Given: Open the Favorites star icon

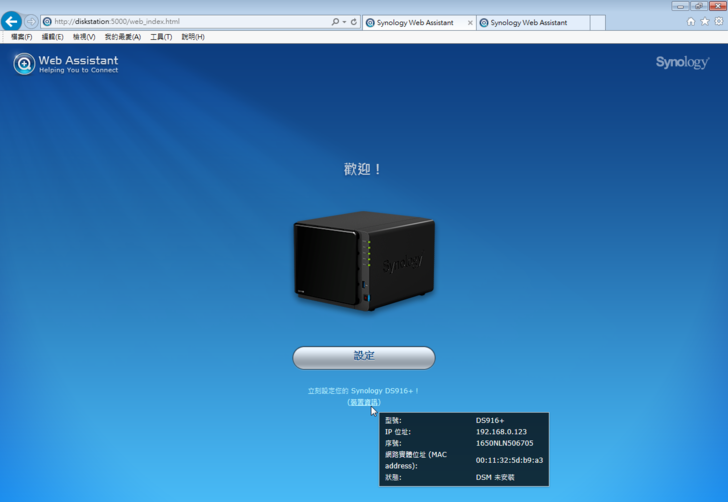Looking at the screenshot, I should coord(705,21).
